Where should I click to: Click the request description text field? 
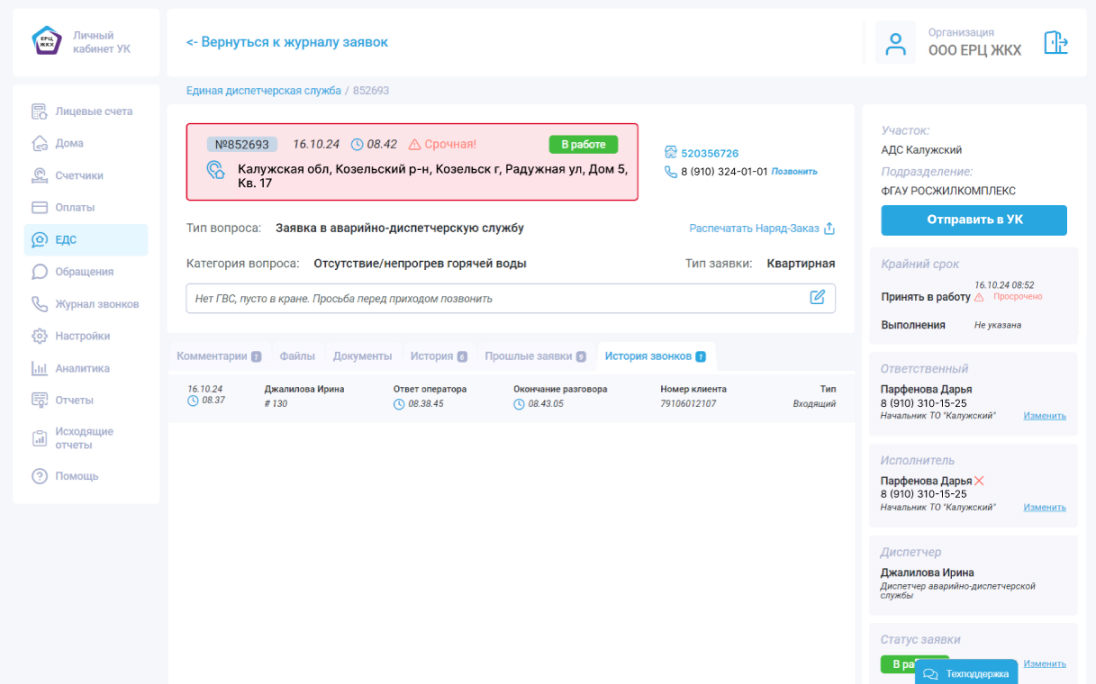click(495, 298)
